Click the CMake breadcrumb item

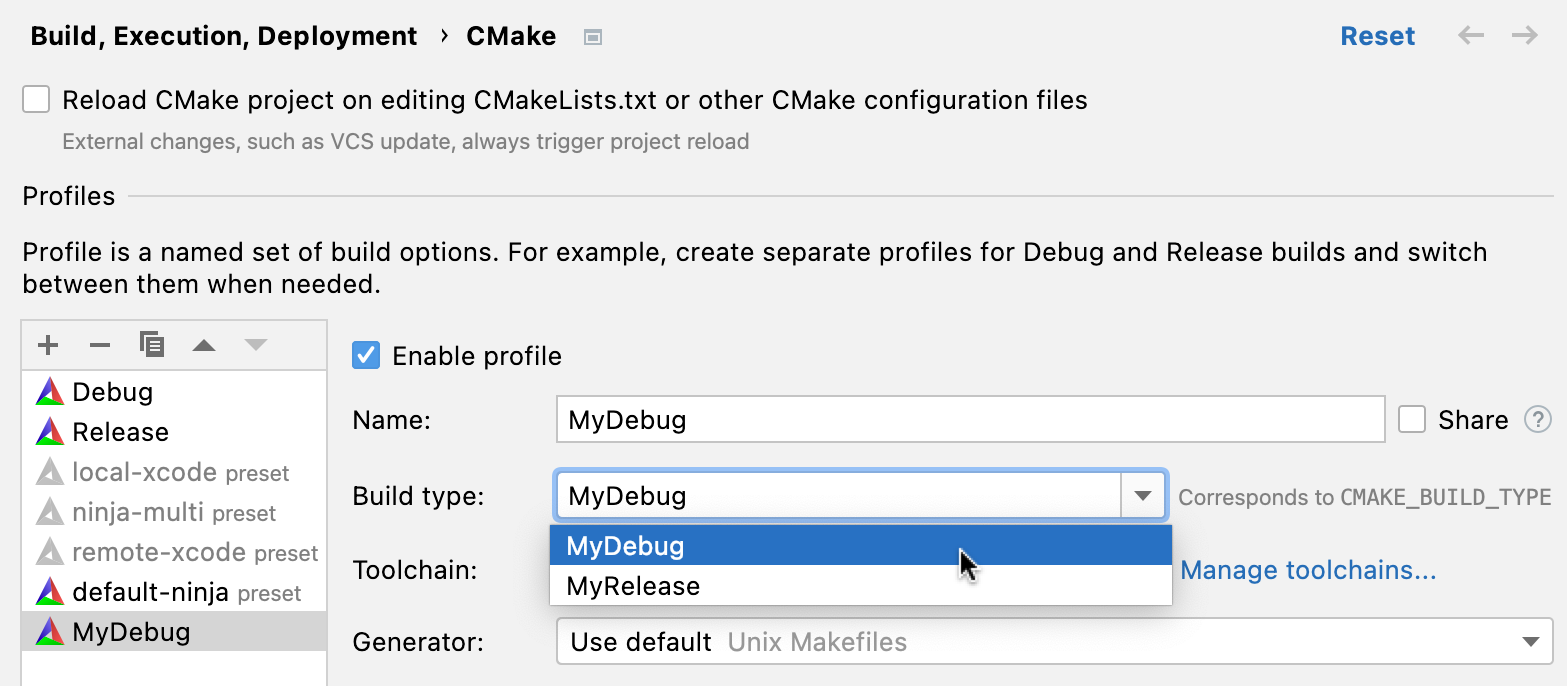tap(510, 35)
